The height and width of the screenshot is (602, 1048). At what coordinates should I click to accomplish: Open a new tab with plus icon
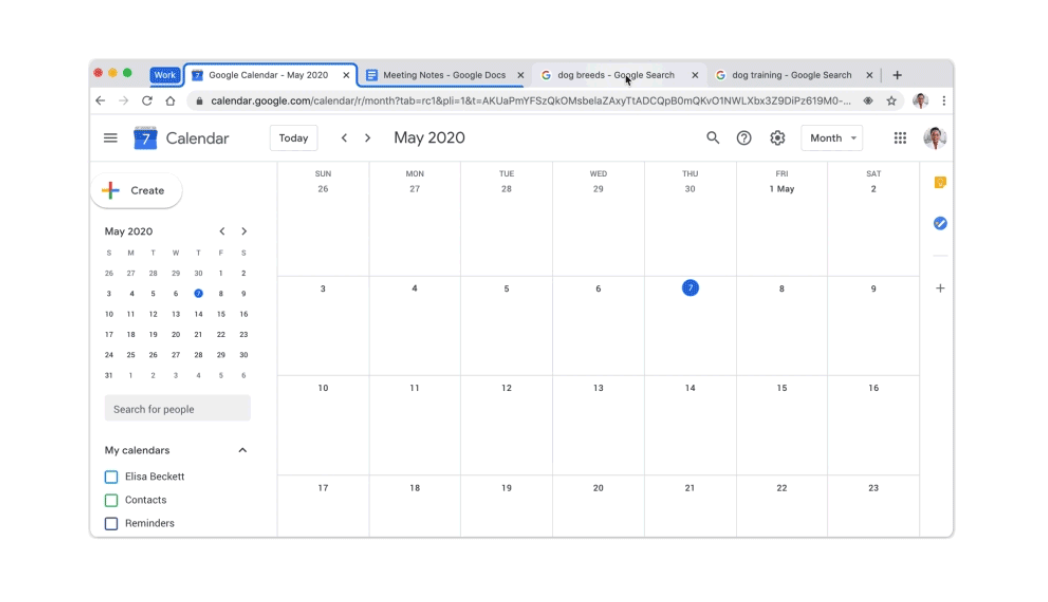tap(897, 75)
